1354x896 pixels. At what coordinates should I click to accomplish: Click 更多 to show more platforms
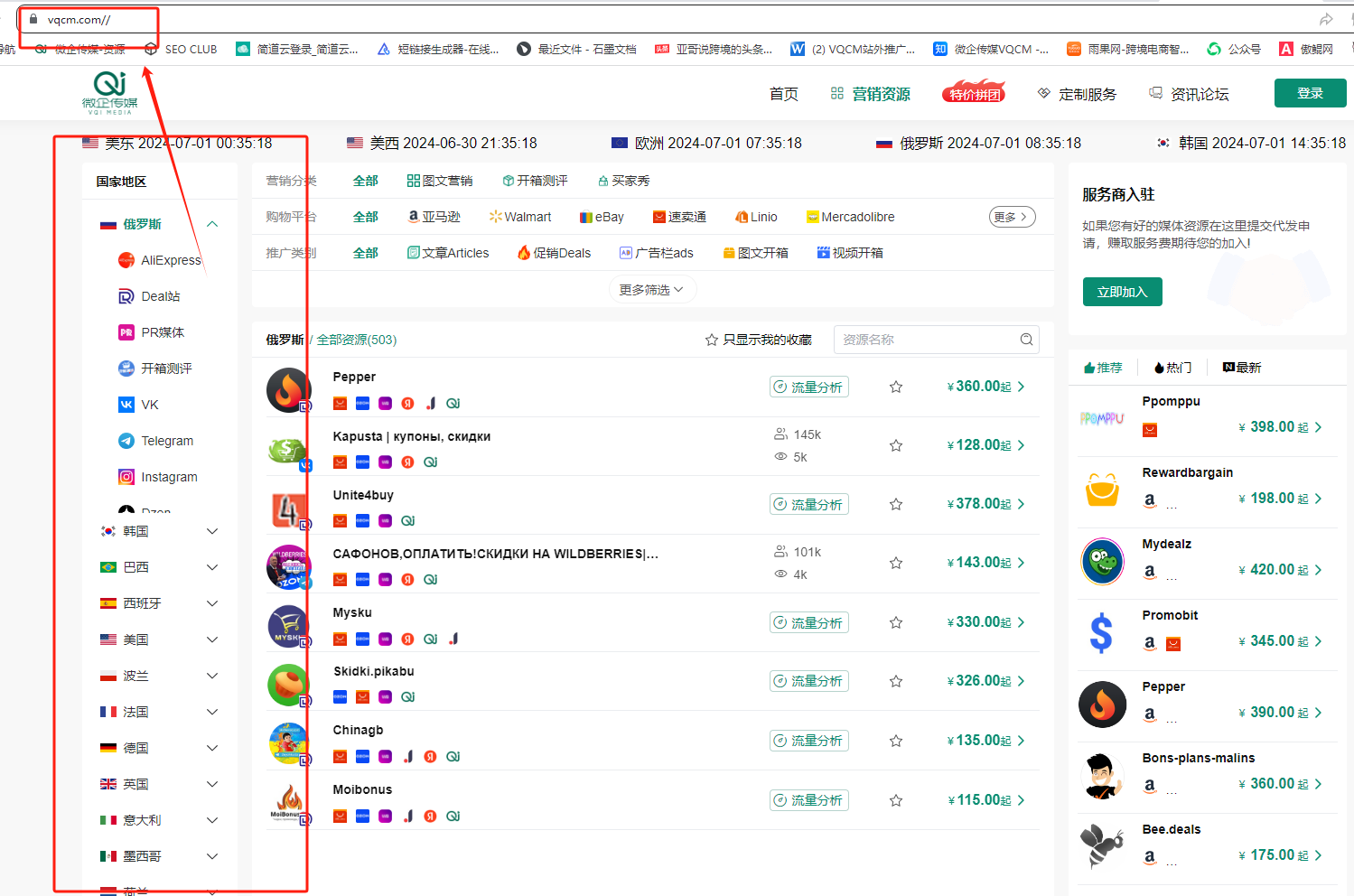tap(1012, 217)
